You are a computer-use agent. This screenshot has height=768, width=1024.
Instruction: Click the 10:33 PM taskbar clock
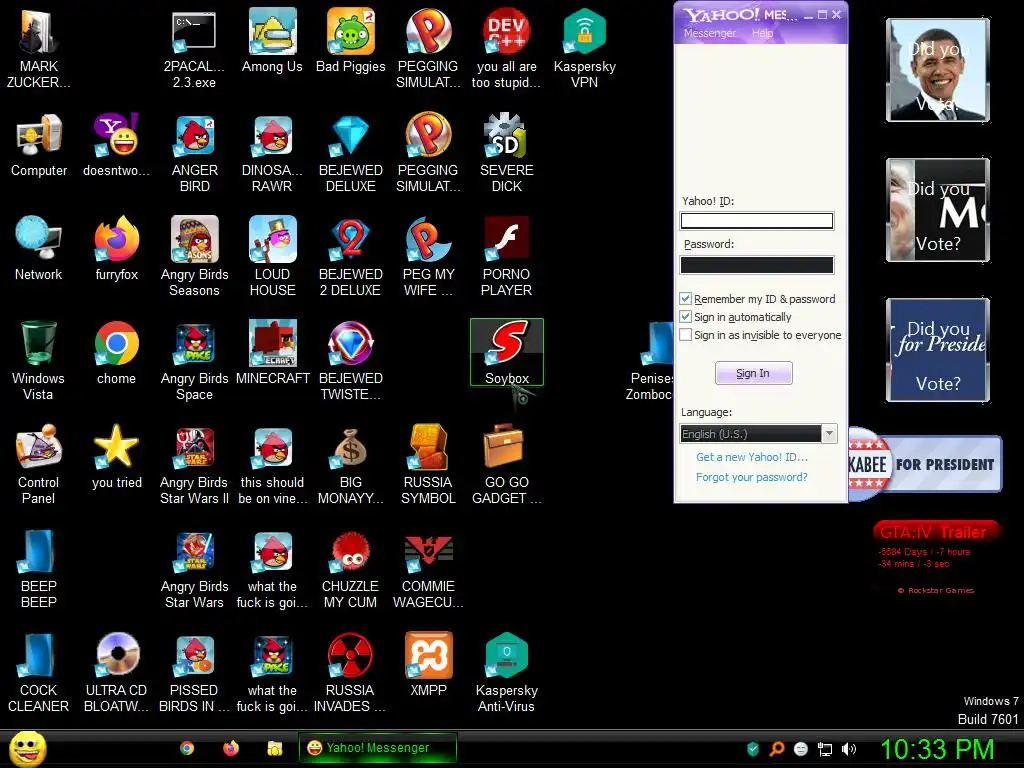(937, 749)
